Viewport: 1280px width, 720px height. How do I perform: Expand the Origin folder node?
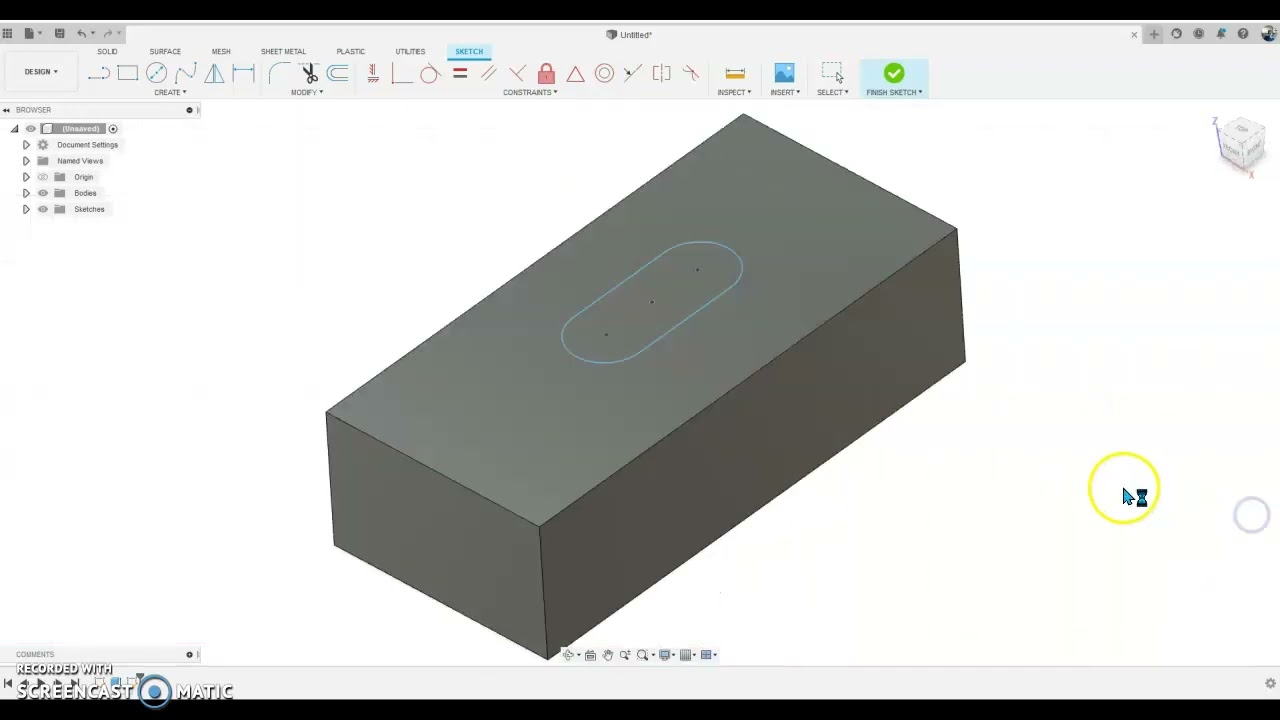[26, 177]
